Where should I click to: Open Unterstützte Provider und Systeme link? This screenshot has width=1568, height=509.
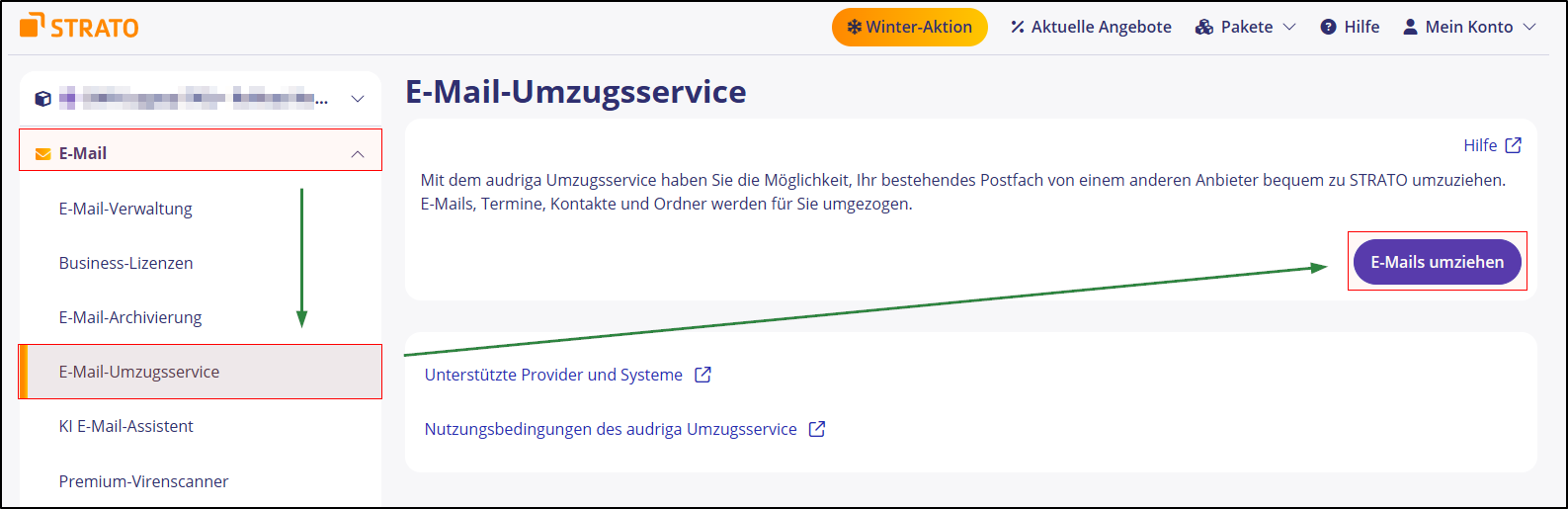(x=553, y=375)
